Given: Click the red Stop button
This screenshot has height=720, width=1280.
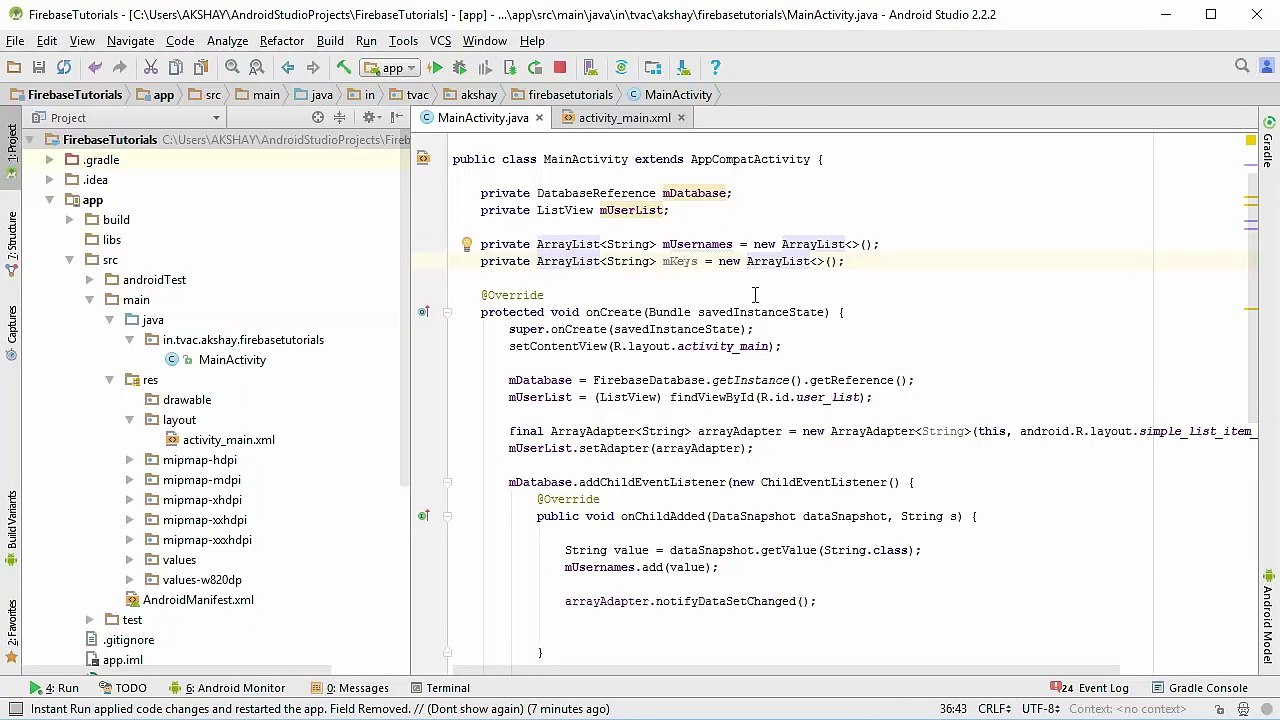Looking at the screenshot, I should [560, 67].
